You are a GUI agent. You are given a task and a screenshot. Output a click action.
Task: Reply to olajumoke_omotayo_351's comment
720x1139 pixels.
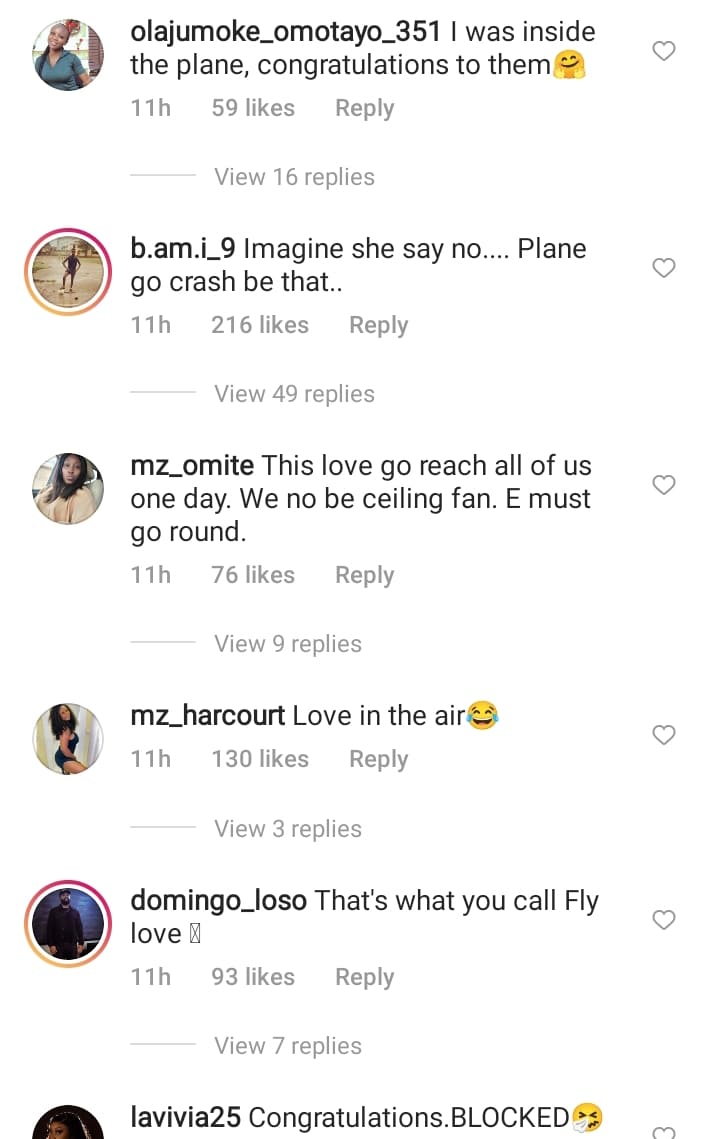click(x=364, y=108)
